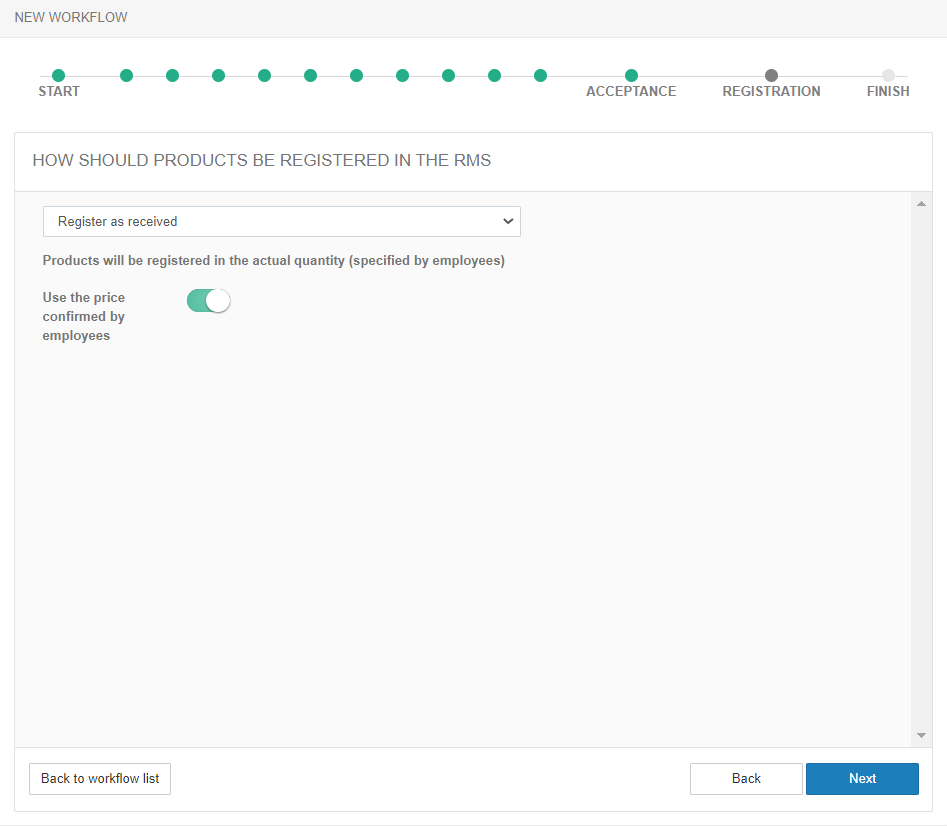The height and width of the screenshot is (826, 947).
Task: Click the FINISH step label
Action: pos(888,92)
